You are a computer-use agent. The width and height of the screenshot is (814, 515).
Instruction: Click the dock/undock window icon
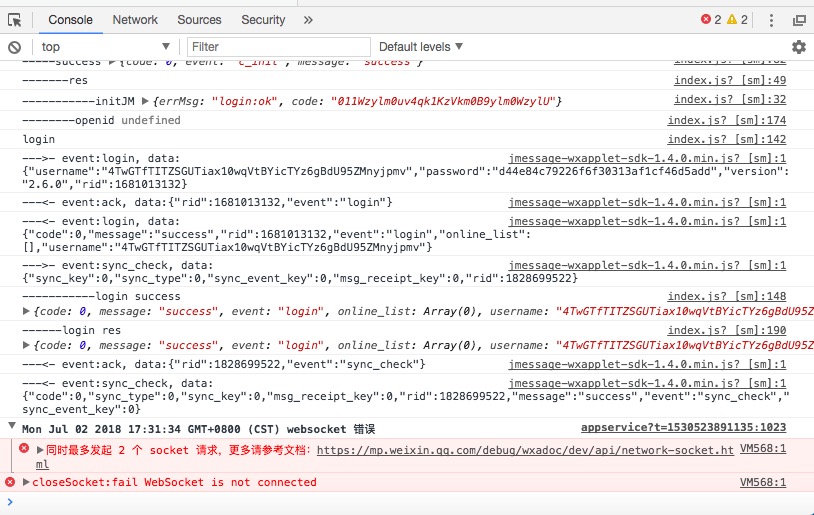click(799, 20)
